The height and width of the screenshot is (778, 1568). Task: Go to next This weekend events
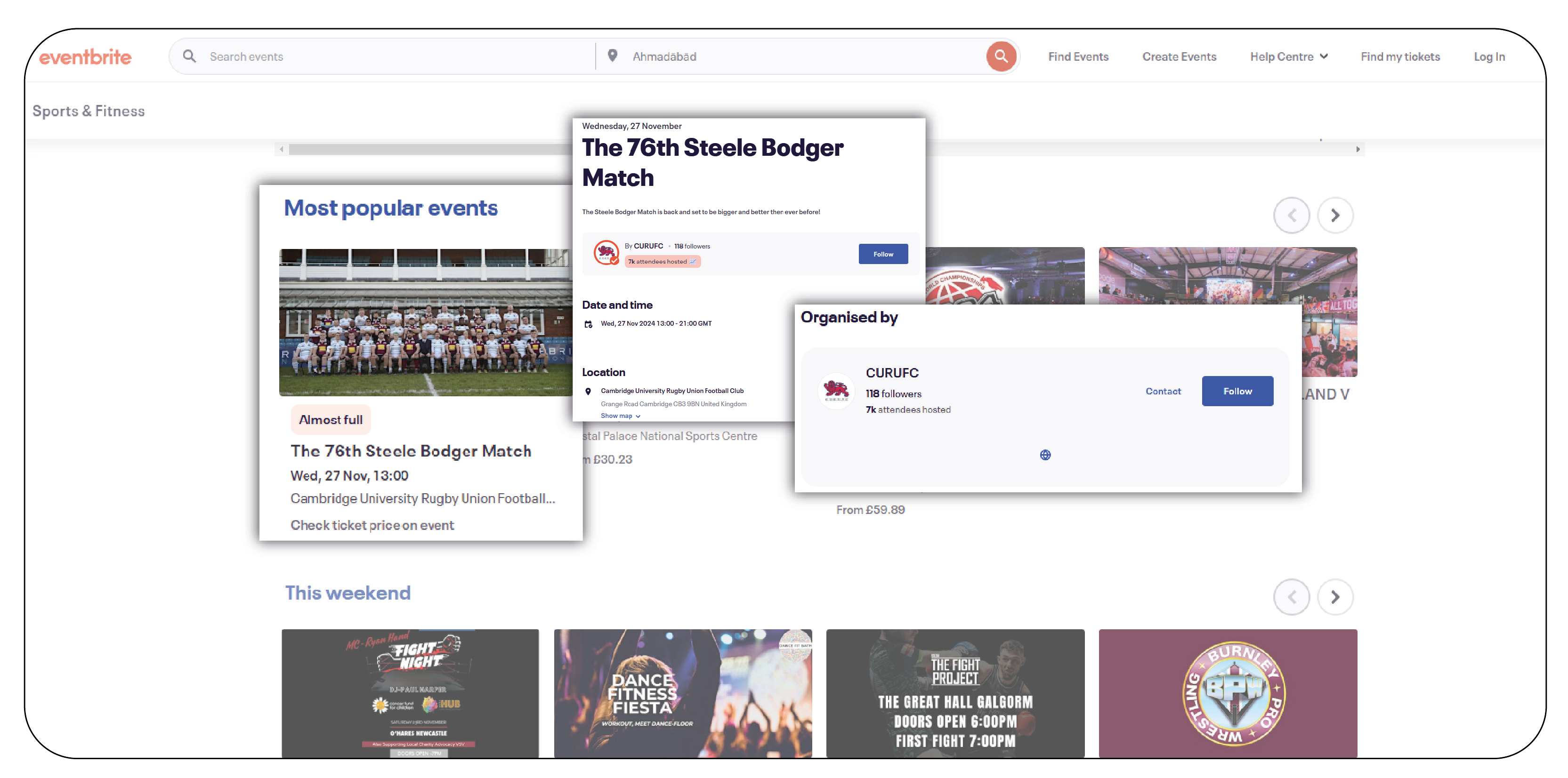tap(1335, 597)
